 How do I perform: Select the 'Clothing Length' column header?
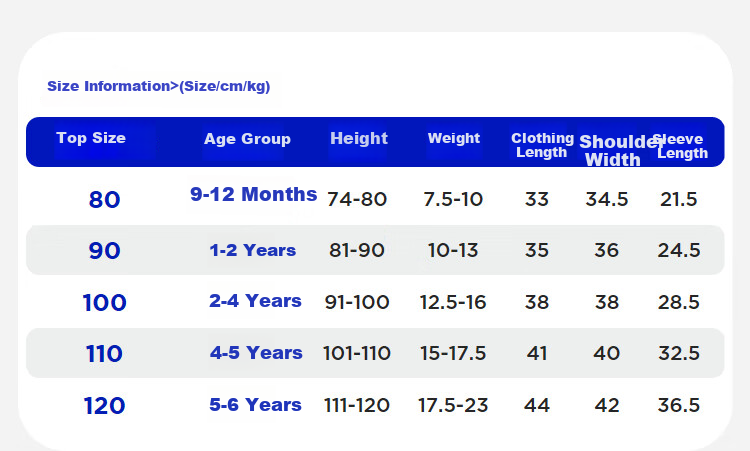pos(542,145)
